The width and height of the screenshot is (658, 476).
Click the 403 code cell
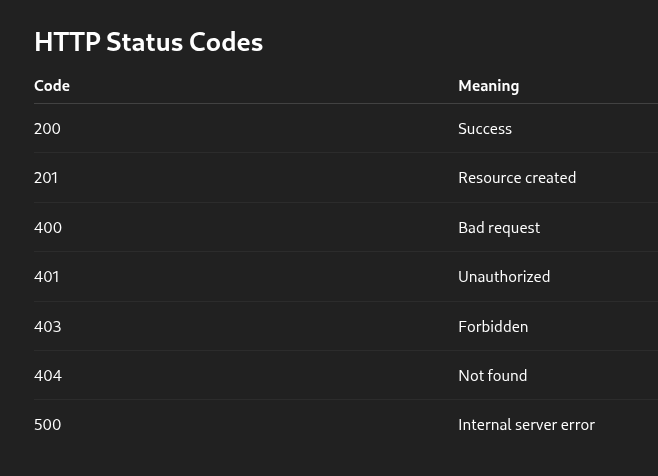(x=48, y=327)
